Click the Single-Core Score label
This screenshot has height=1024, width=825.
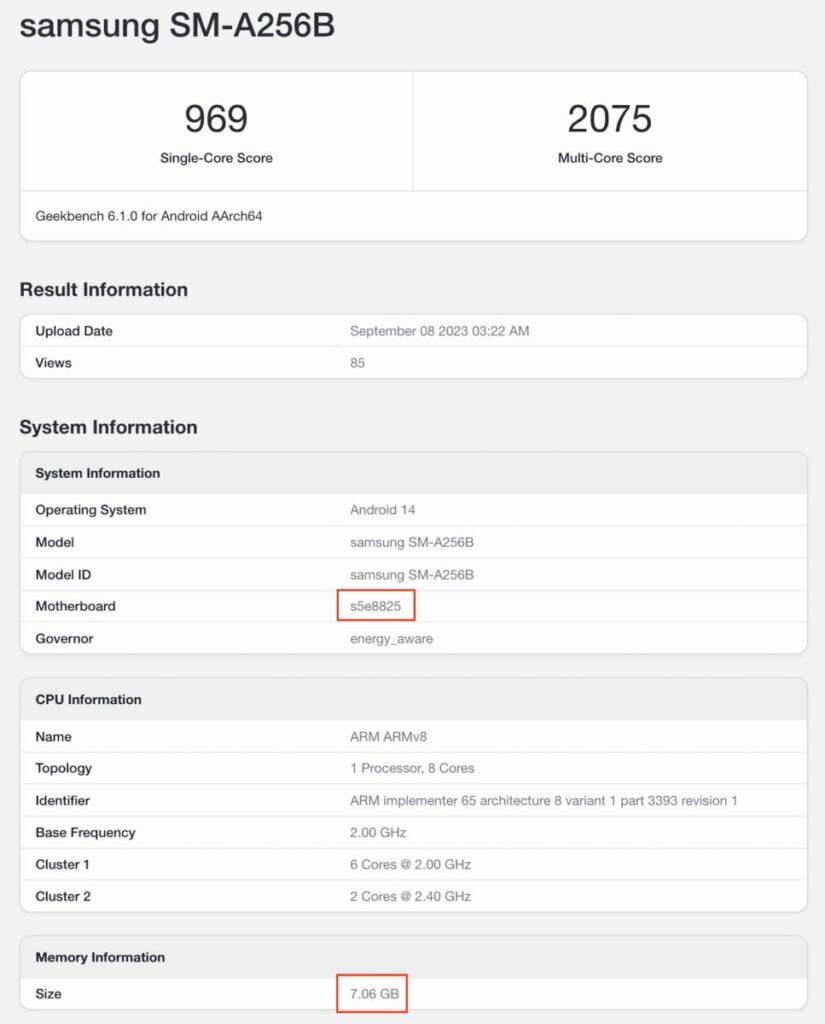click(x=216, y=158)
